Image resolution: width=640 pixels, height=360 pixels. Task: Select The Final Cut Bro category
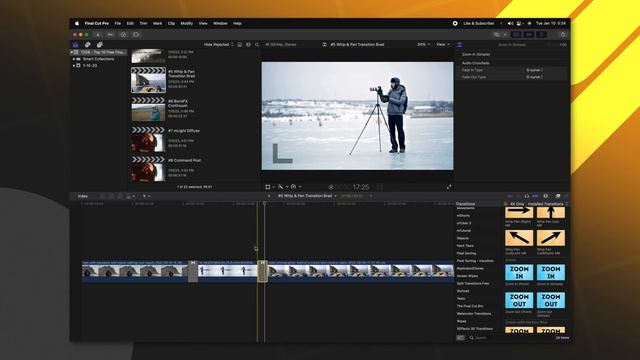470,306
